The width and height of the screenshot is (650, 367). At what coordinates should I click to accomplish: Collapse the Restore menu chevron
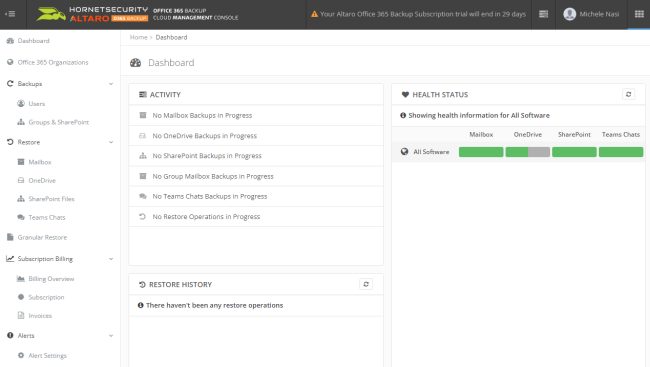click(111, 142)
